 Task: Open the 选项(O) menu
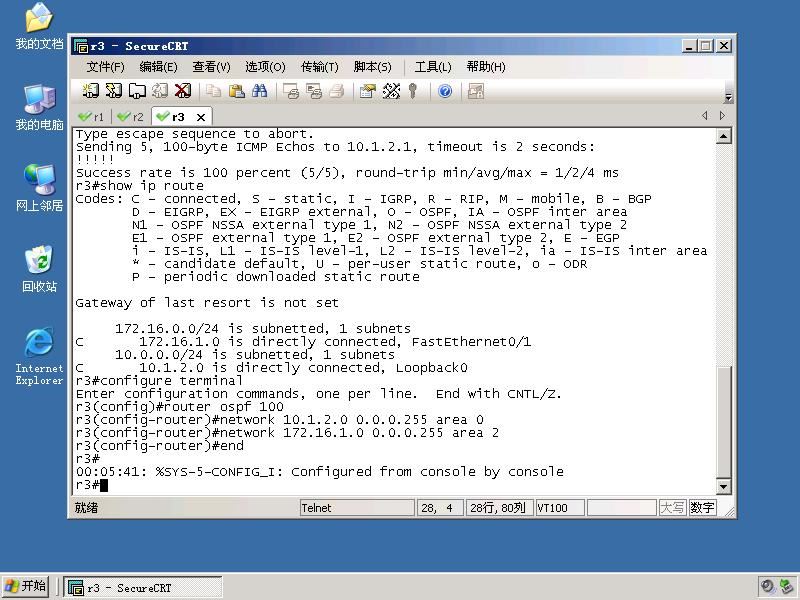[265, 67]
